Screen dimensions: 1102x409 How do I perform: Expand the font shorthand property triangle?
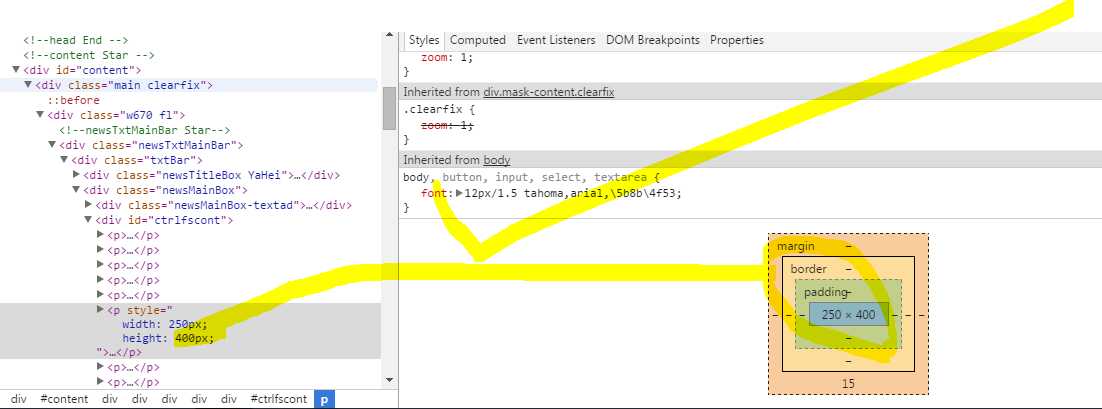click(x=459, y=193)
